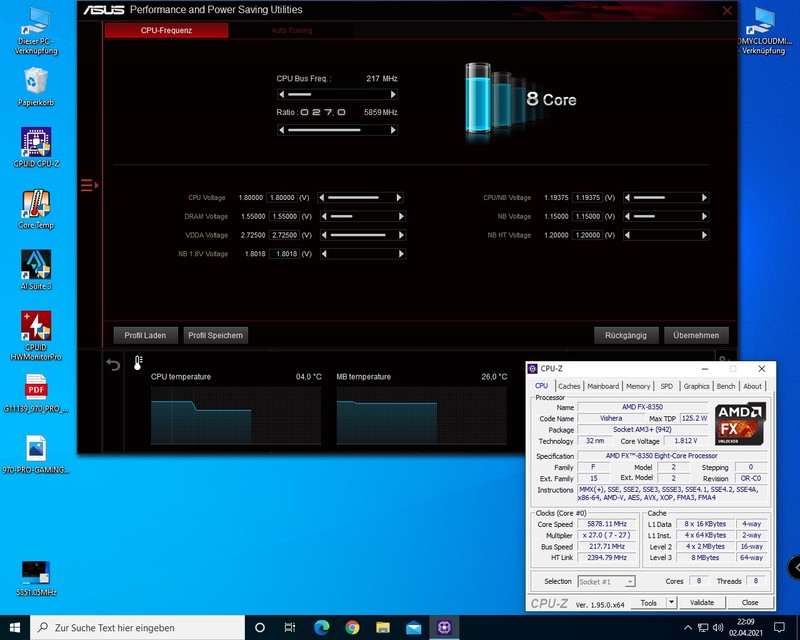Open the CPUID HWMonitorPro desktop icon
The width and height of the screenshot is (800, 640).
tap(36, 329)
